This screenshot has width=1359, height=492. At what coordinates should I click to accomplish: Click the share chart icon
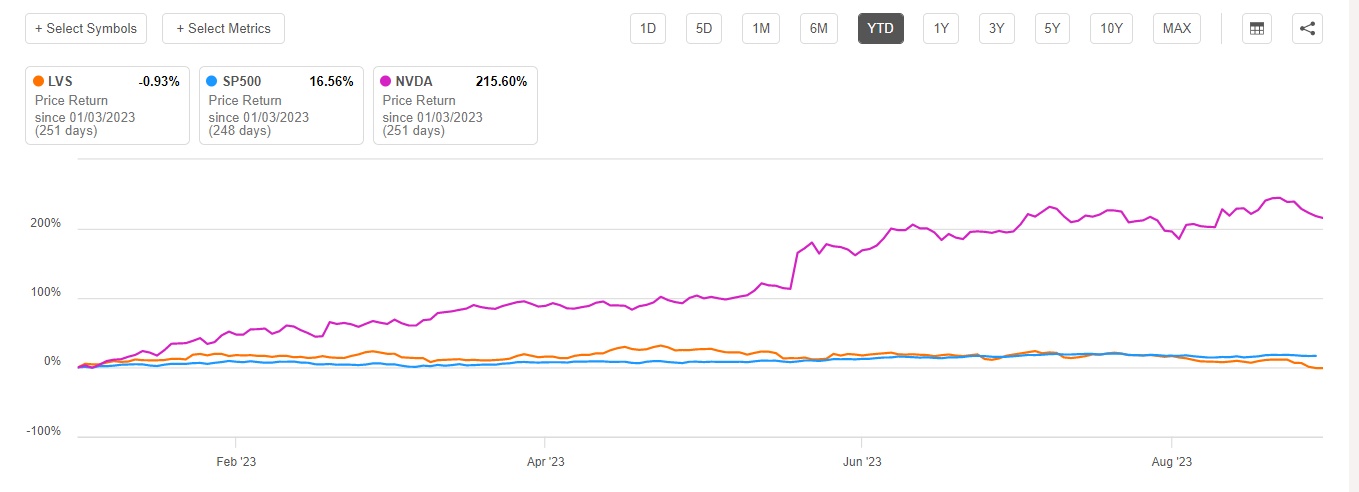click(x=1307, y=28)
